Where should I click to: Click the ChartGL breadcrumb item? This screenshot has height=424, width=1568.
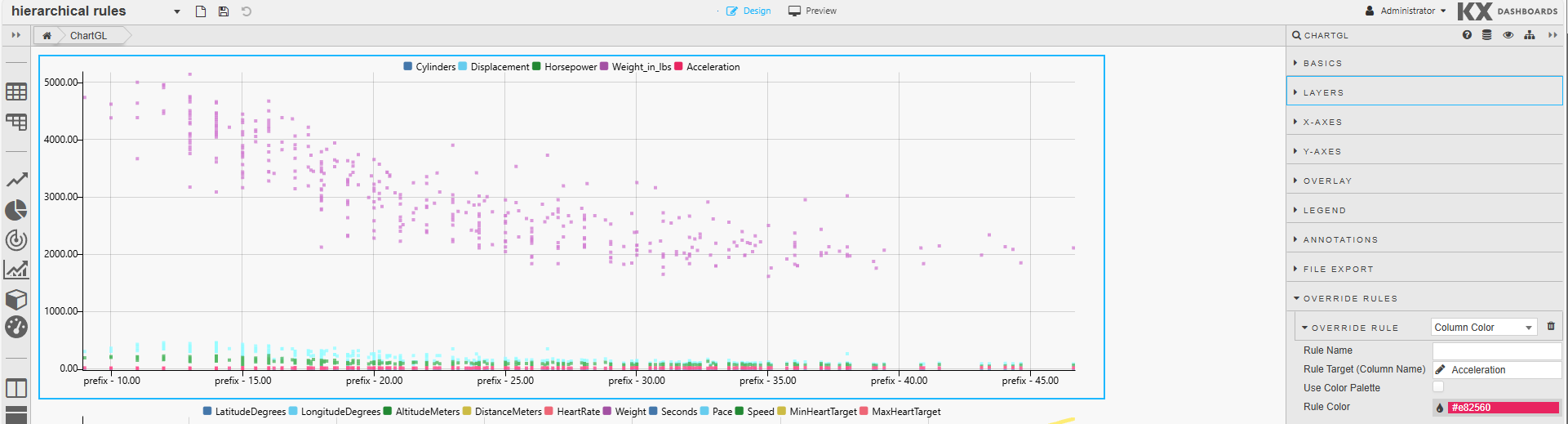(x=88, y=36)
